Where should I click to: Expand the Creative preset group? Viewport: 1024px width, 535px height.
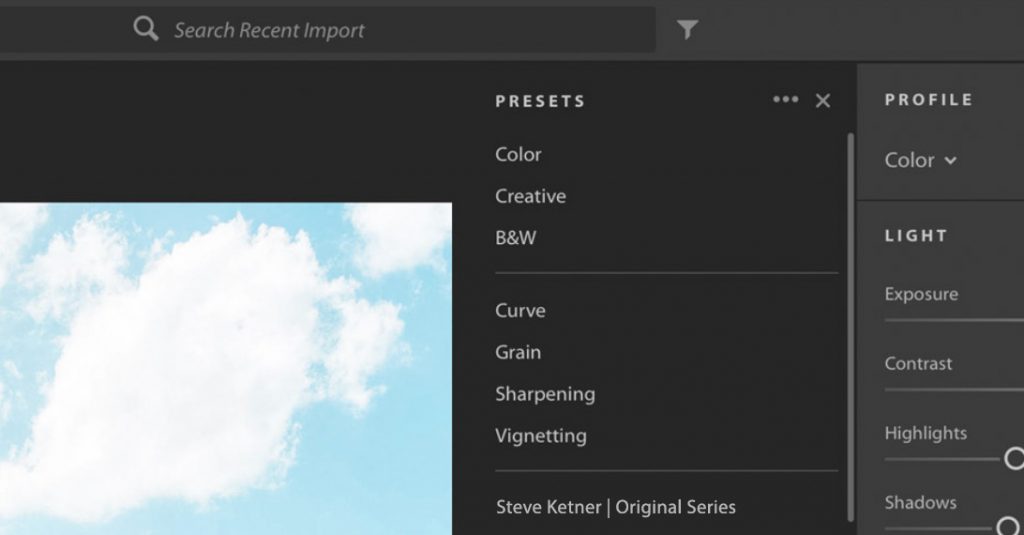(x=530, y=197)
